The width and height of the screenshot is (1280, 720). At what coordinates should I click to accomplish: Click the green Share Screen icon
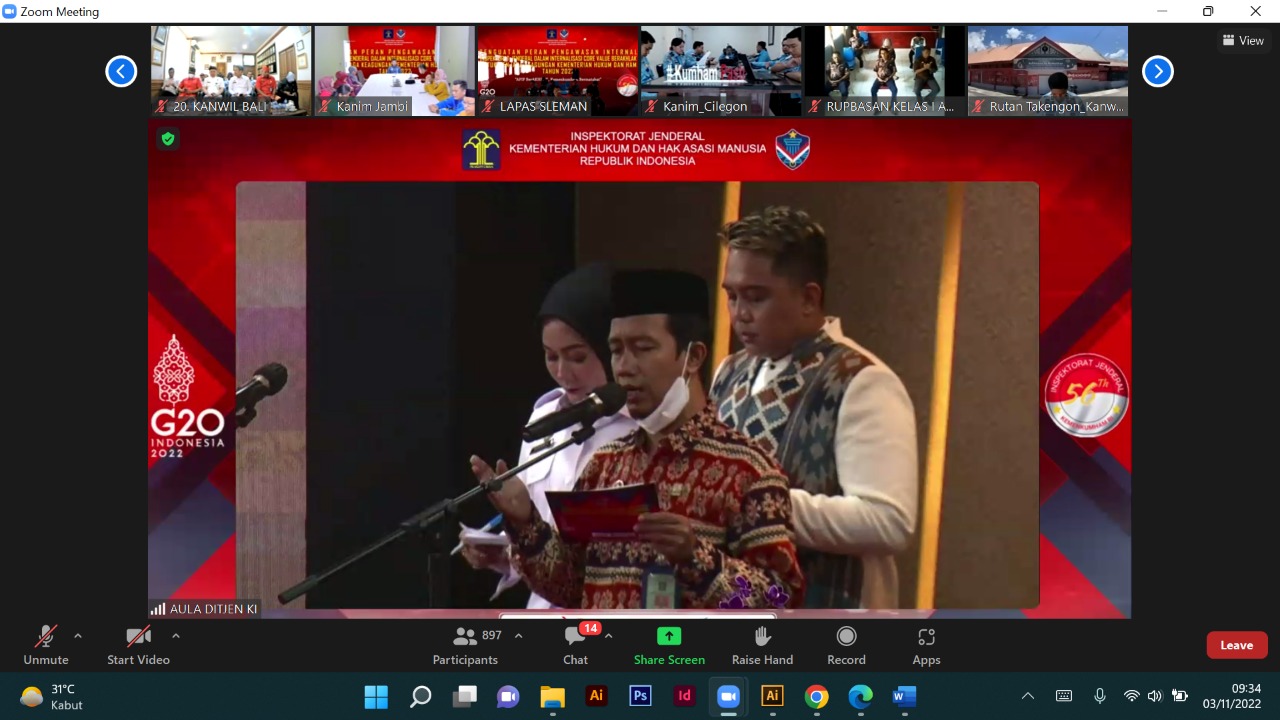[669, 636]
